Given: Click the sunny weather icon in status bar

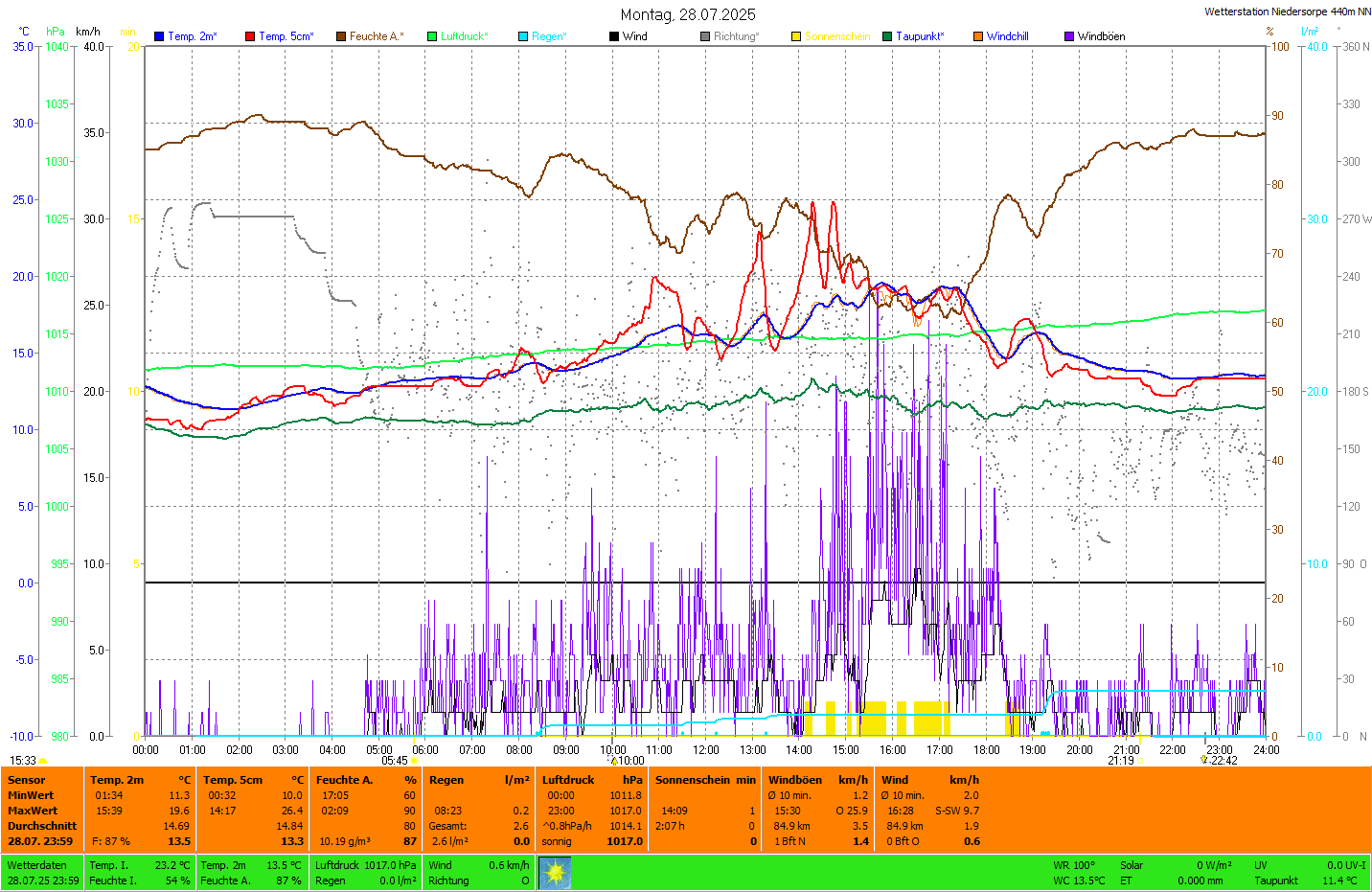Looking at the screenshot, I should point(555,873).
